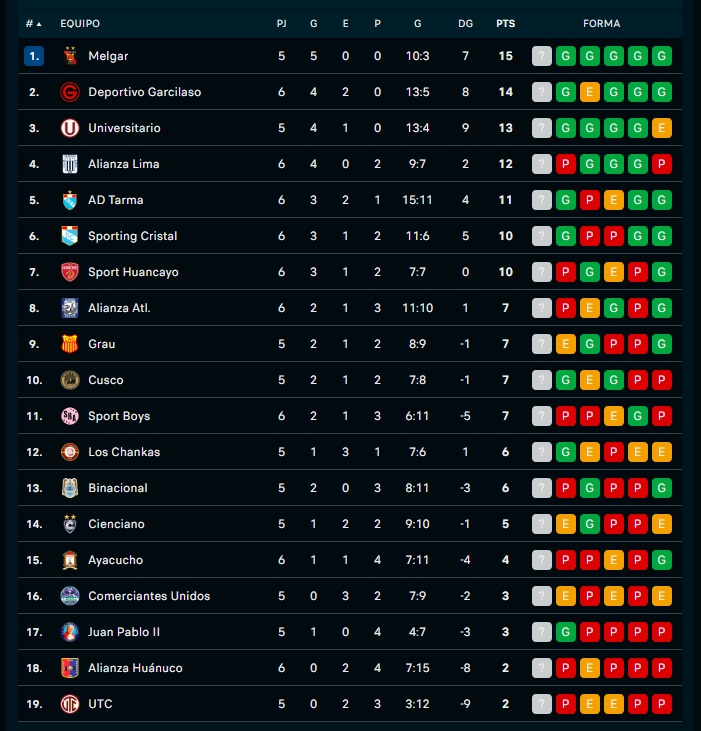This screenshot has height=731, width=701.
Task: Sort standings by DG column header
Action: point(465,23)
